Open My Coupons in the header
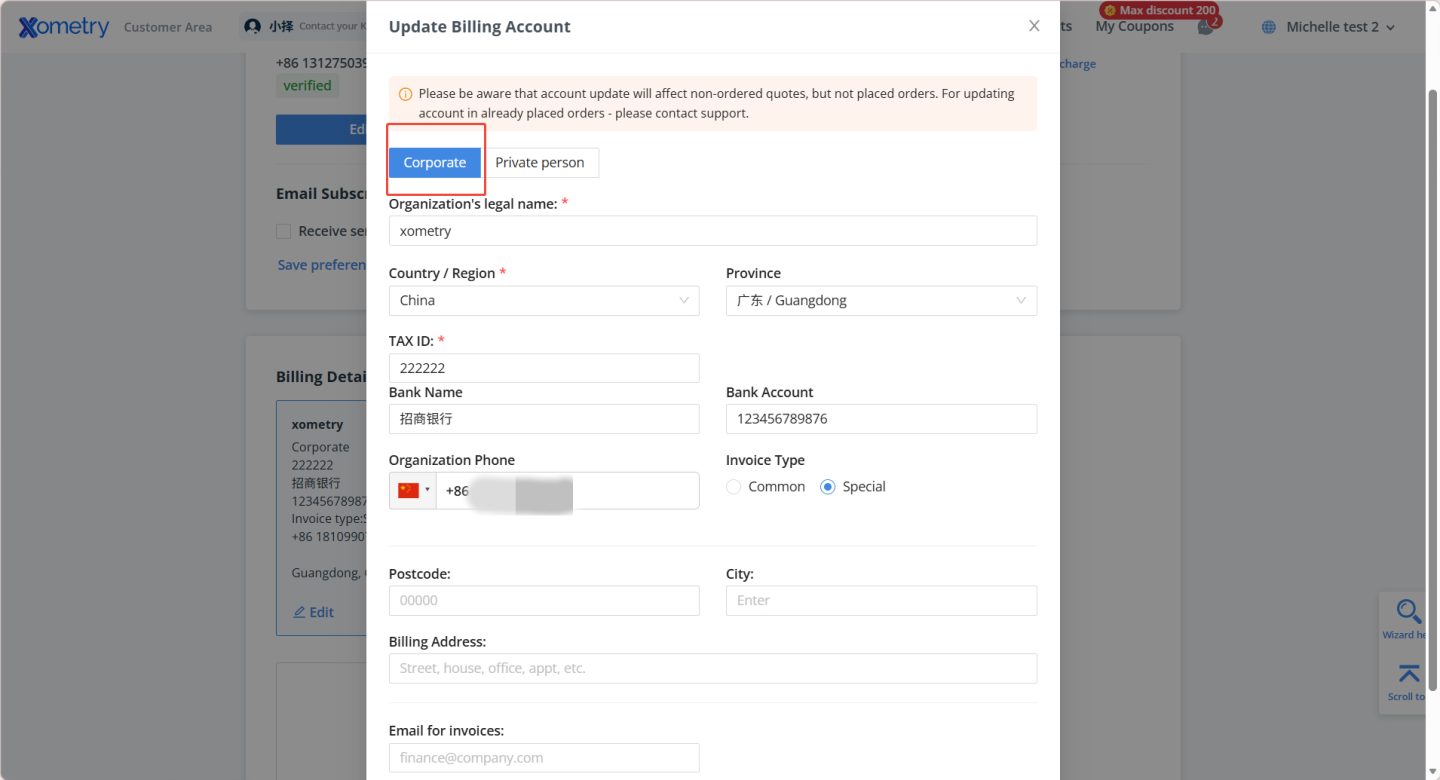This screenshot has width=1440, height=780. pos(1134,27)
